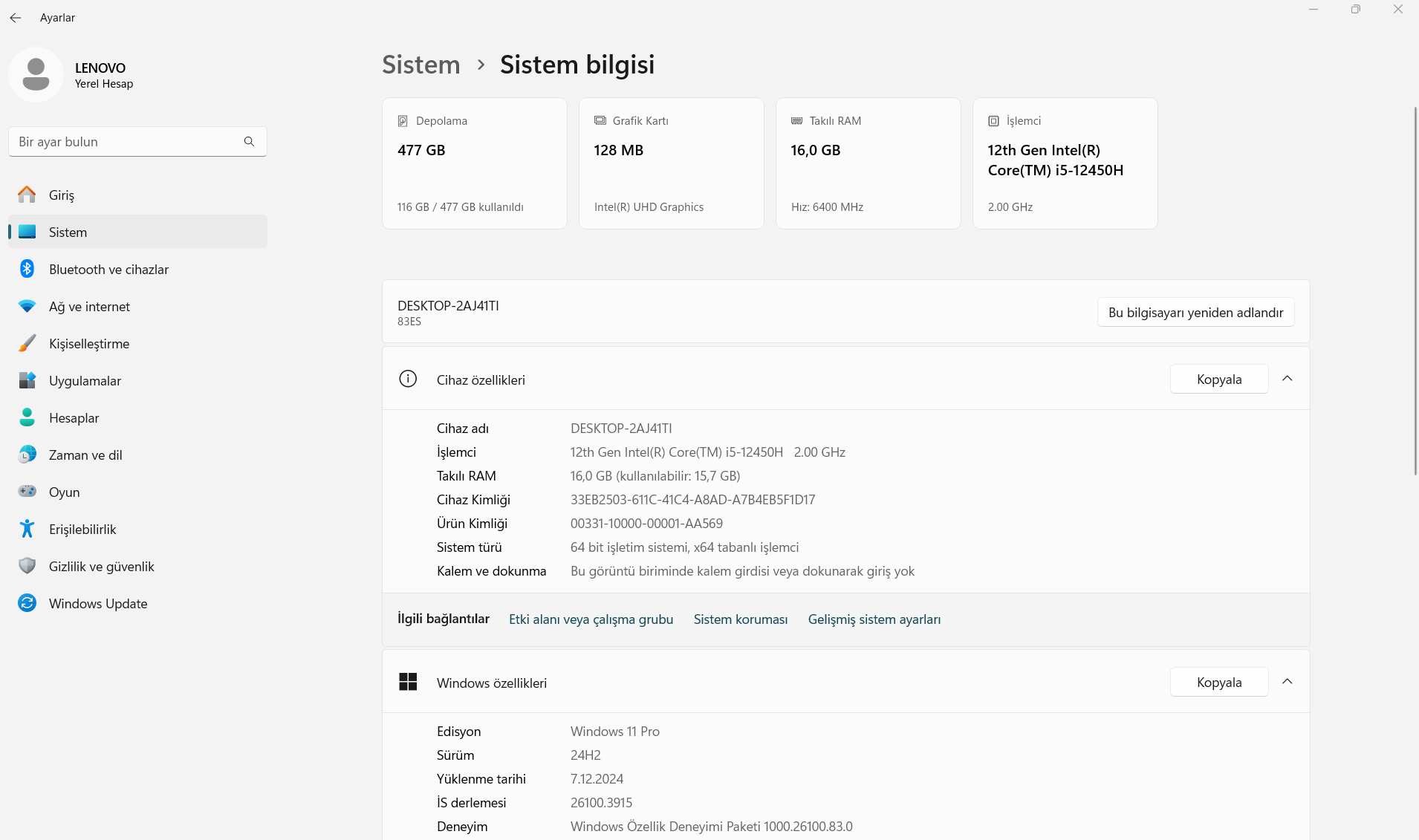Click the vertical scrollbar on the right

(x=1415, y=290)
